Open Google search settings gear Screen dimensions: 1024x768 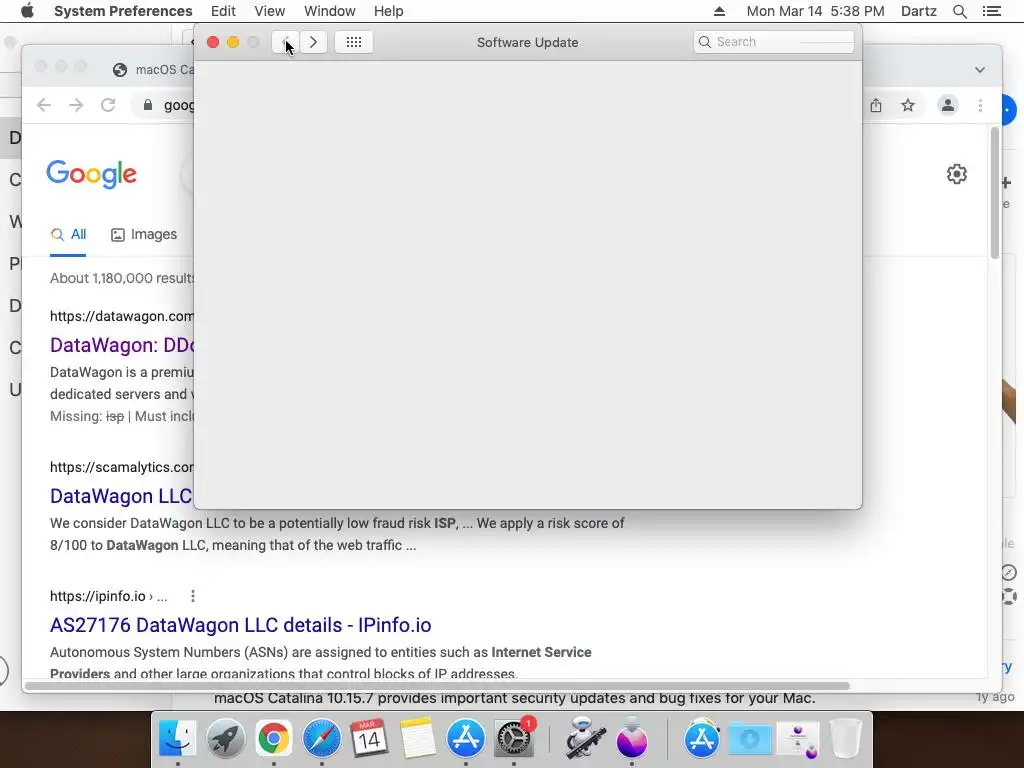coord(957,174)
